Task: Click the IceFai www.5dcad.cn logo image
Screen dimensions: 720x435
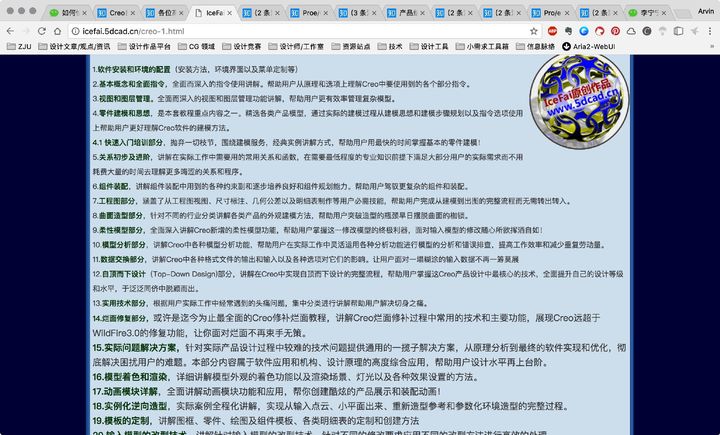Action: tap(579, 102)
